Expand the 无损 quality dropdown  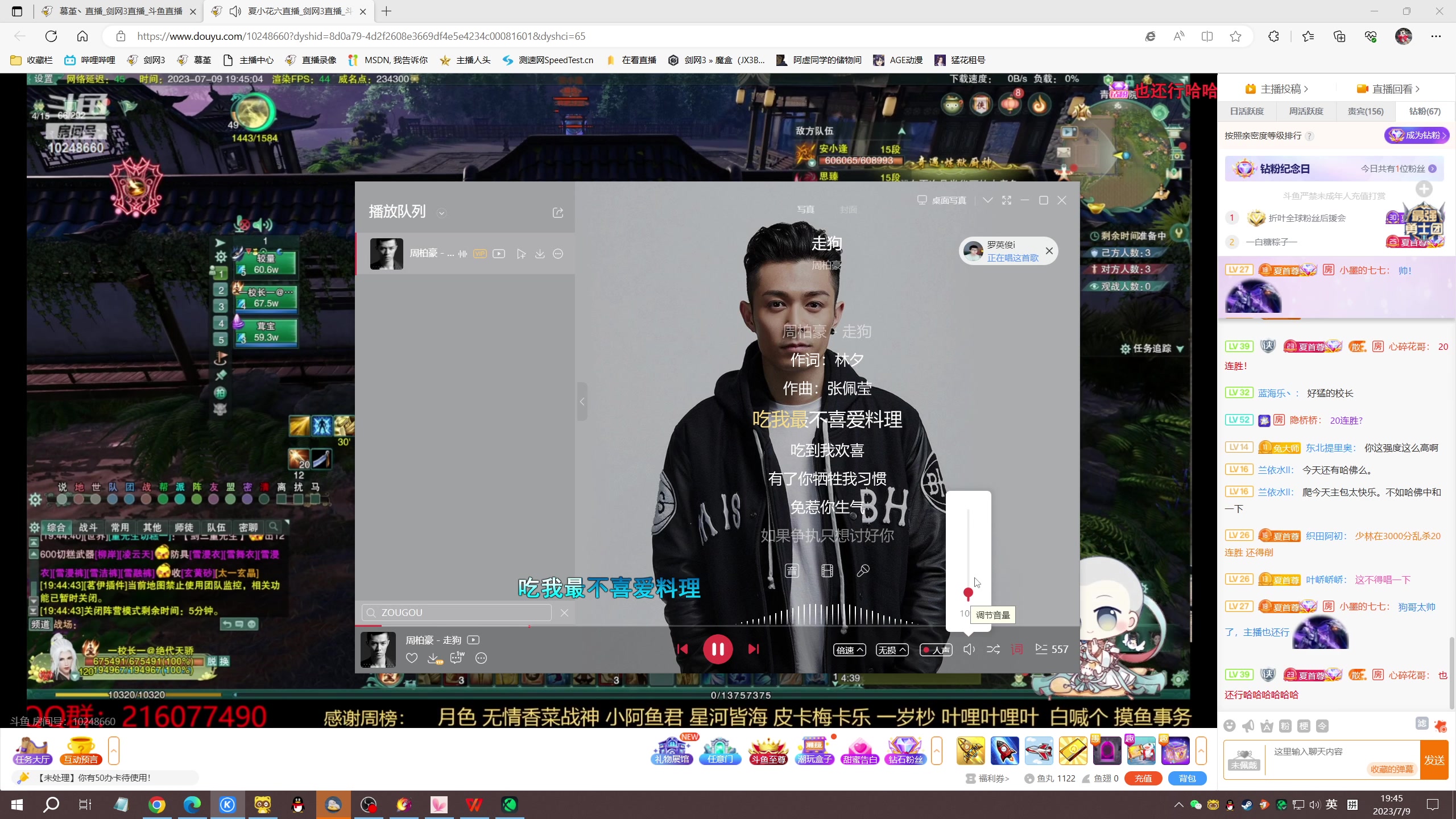(891, 650)
